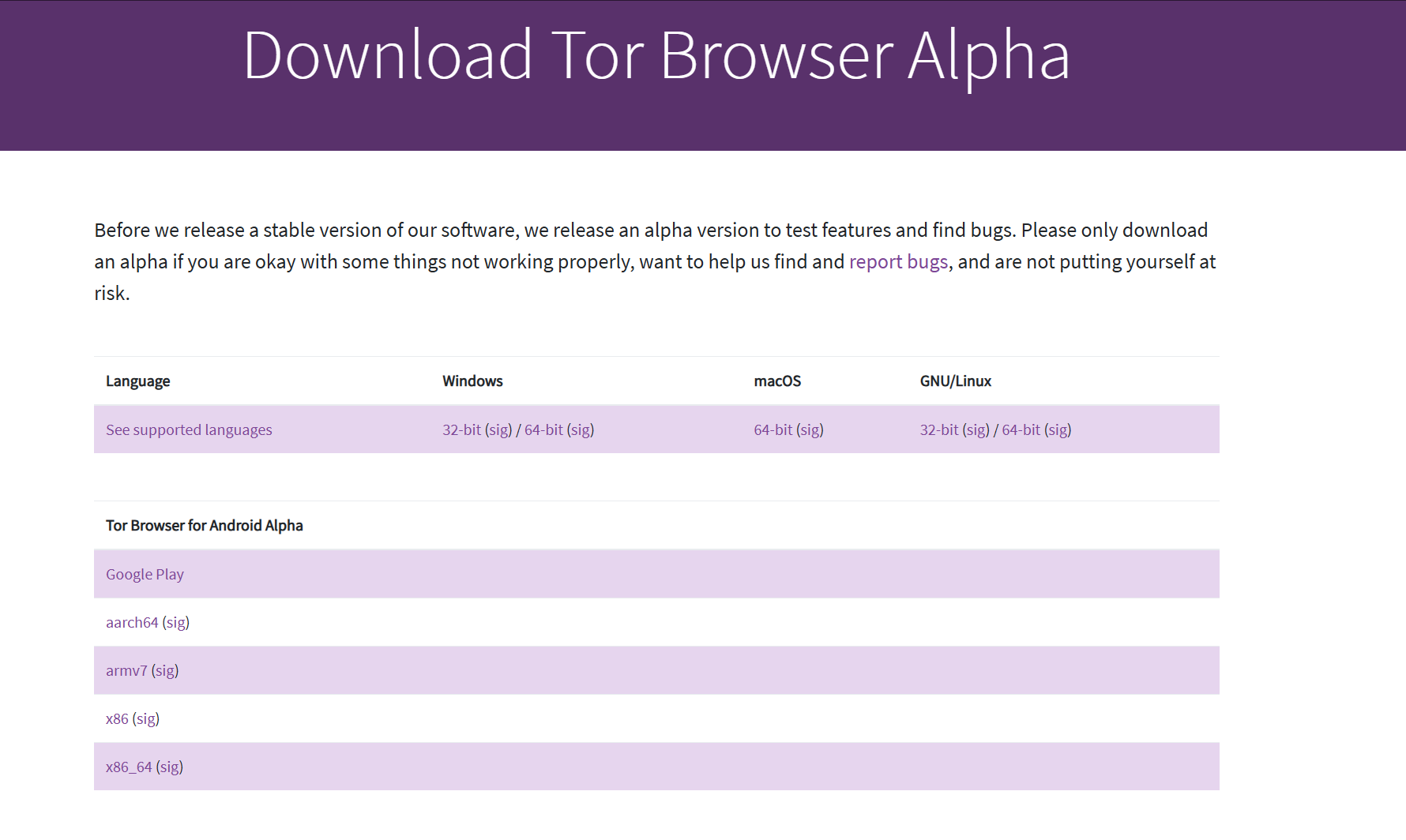Viewport: 1406px width, 840px height.
Task: Open Windows 32-bit signature file
Action: (498, 430)
